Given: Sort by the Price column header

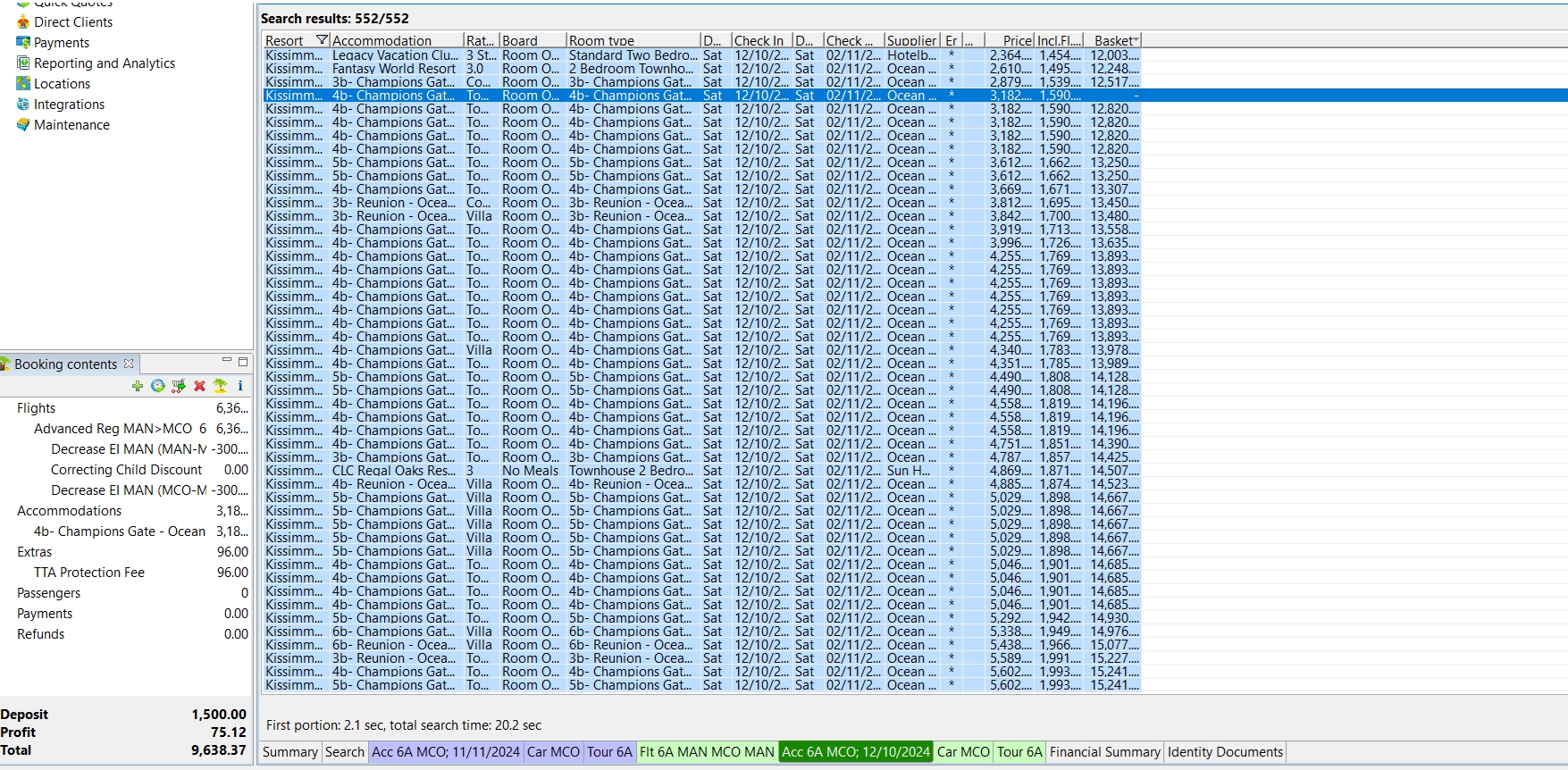Looking at the screenshot, I should pos(1008,40).
